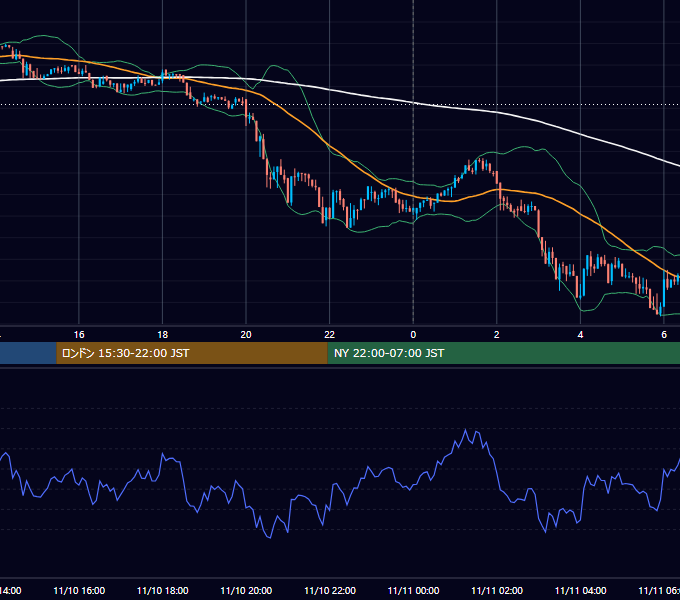Click the blue session bar before London
This screenshot has height=600, width=680.
(28, 353)
